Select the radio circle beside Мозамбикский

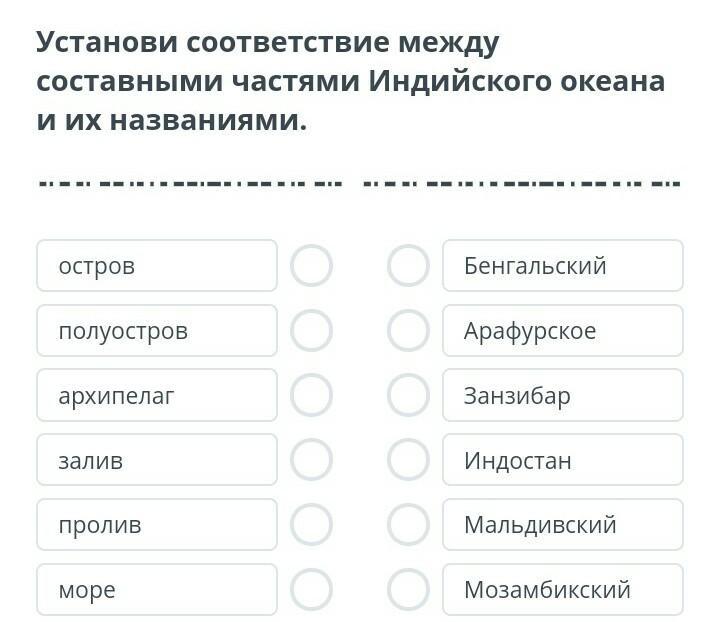point(408,590)
